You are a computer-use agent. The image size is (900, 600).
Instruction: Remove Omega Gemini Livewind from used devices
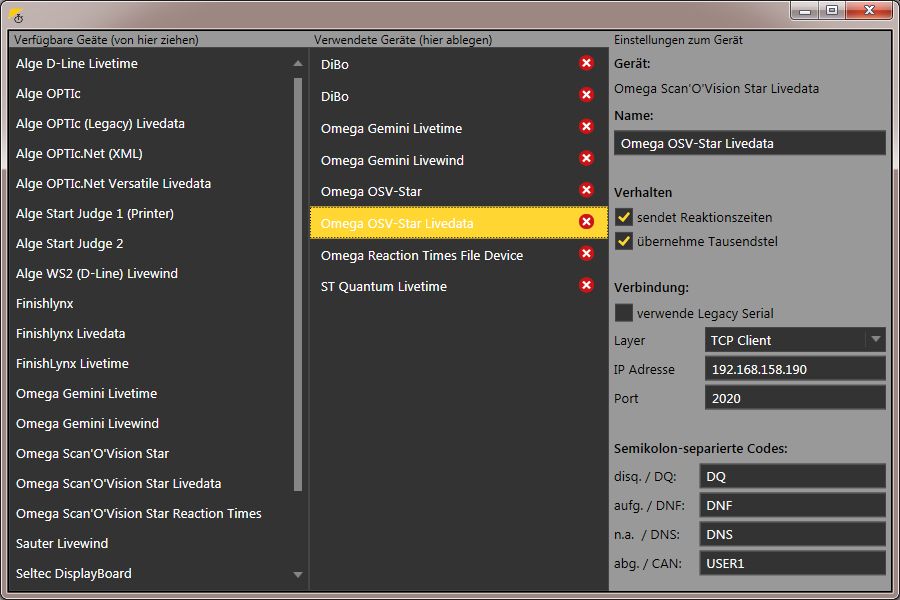(586, 158)
